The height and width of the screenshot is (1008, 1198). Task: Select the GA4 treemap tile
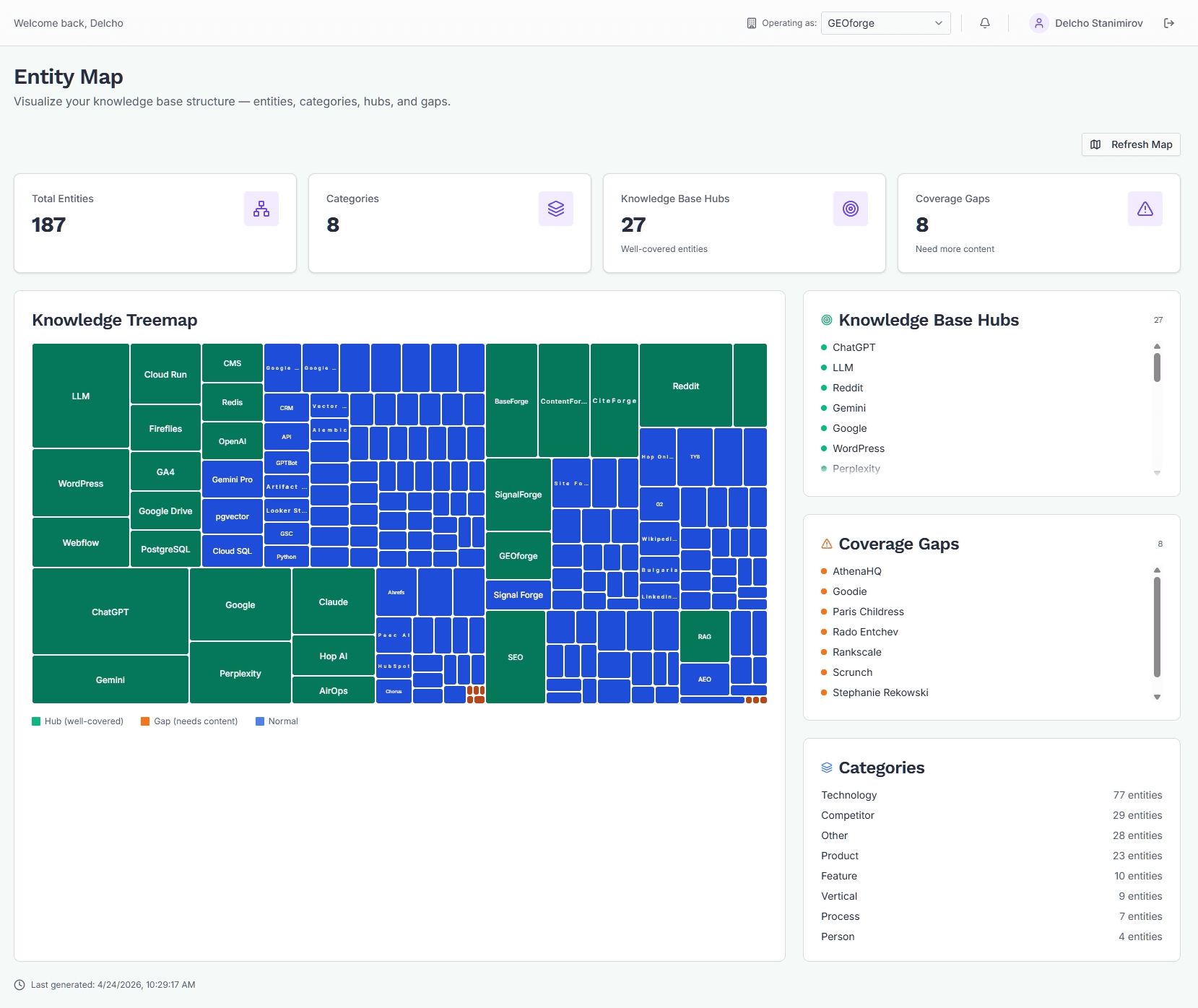[x=165, y=472]
